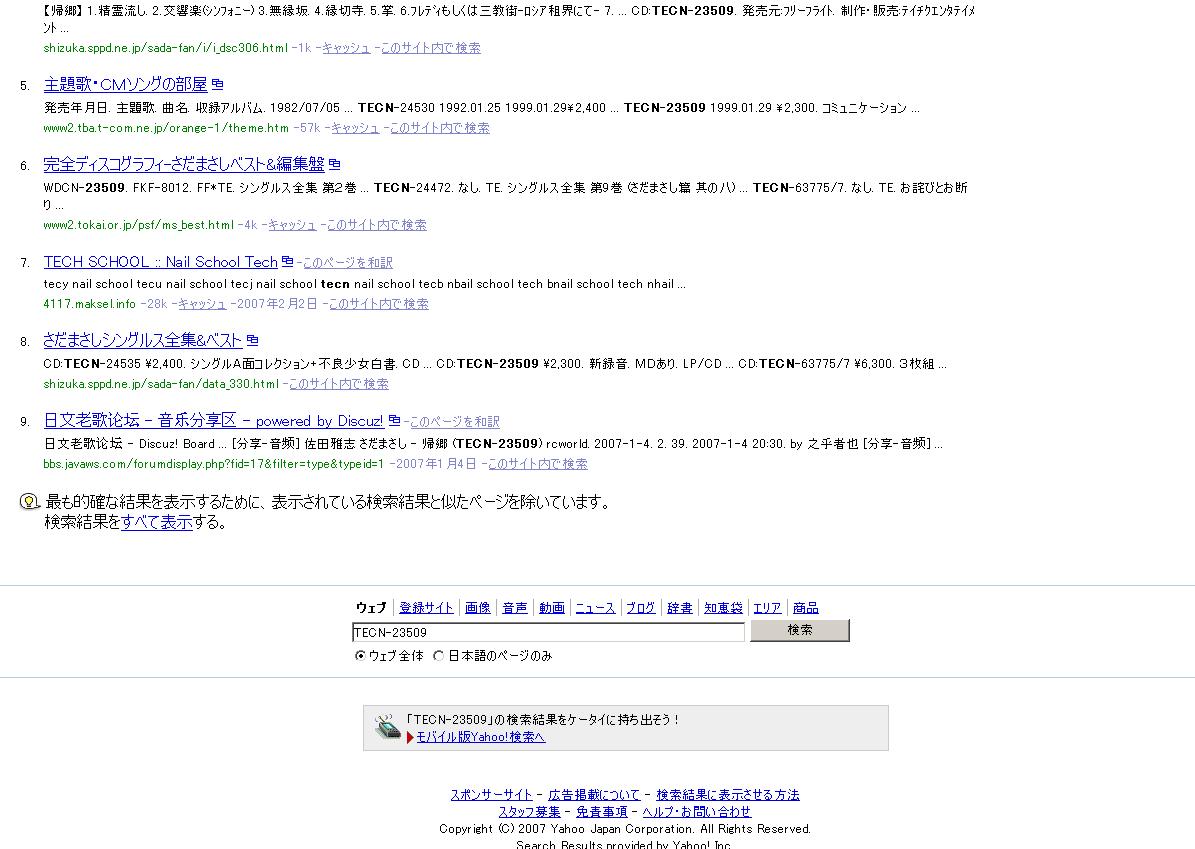Screen dimensions: 1195x849
Task: Click URL text www2.tokai.or.jp/psf/ms_best.html
Action: pyautogui.click(x=139, y=225)
